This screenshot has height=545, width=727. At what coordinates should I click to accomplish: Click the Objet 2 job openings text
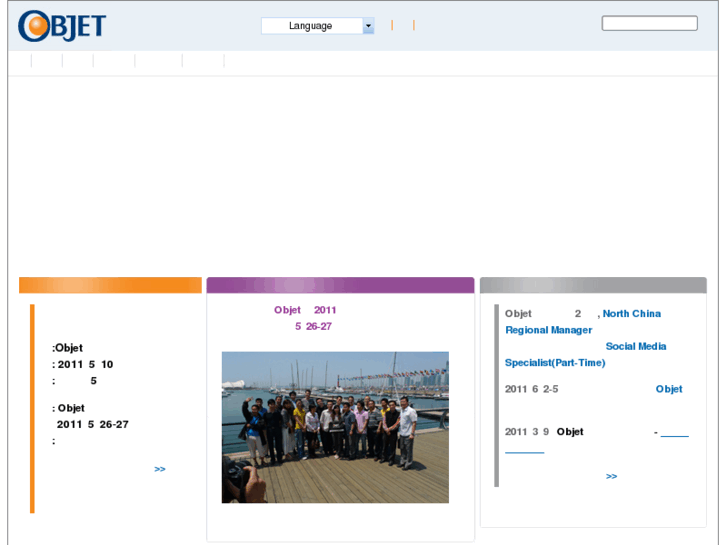[x=543, y=314]
